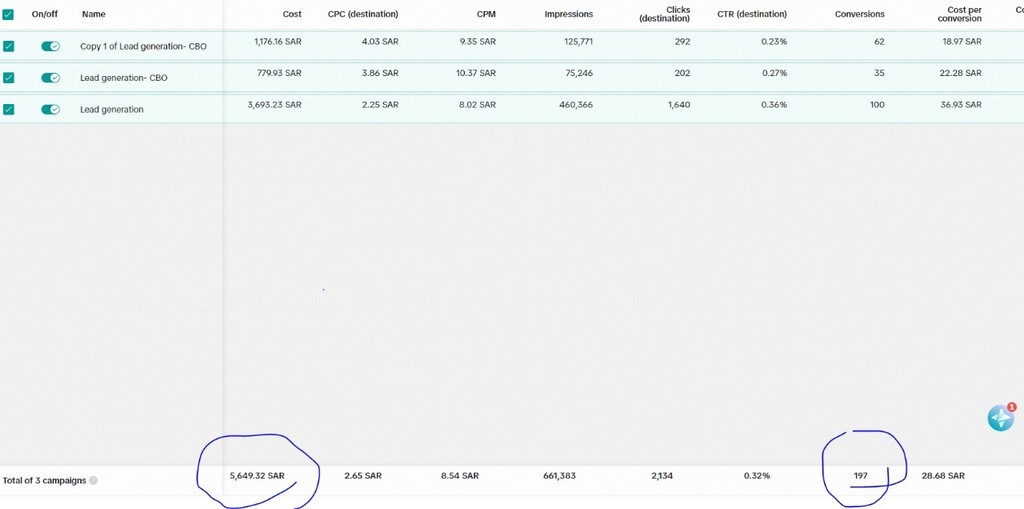This screenshot has width=1024, height=509.
Task: Sort by Clicks (destination) column header
Action: [665, 14]
